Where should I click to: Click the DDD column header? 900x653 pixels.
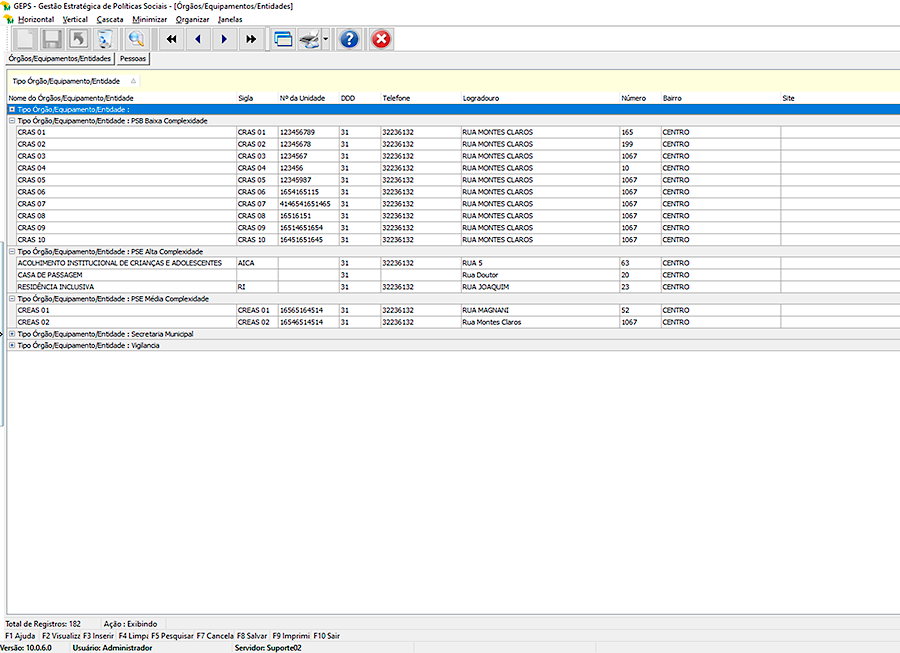click(360, 98)
